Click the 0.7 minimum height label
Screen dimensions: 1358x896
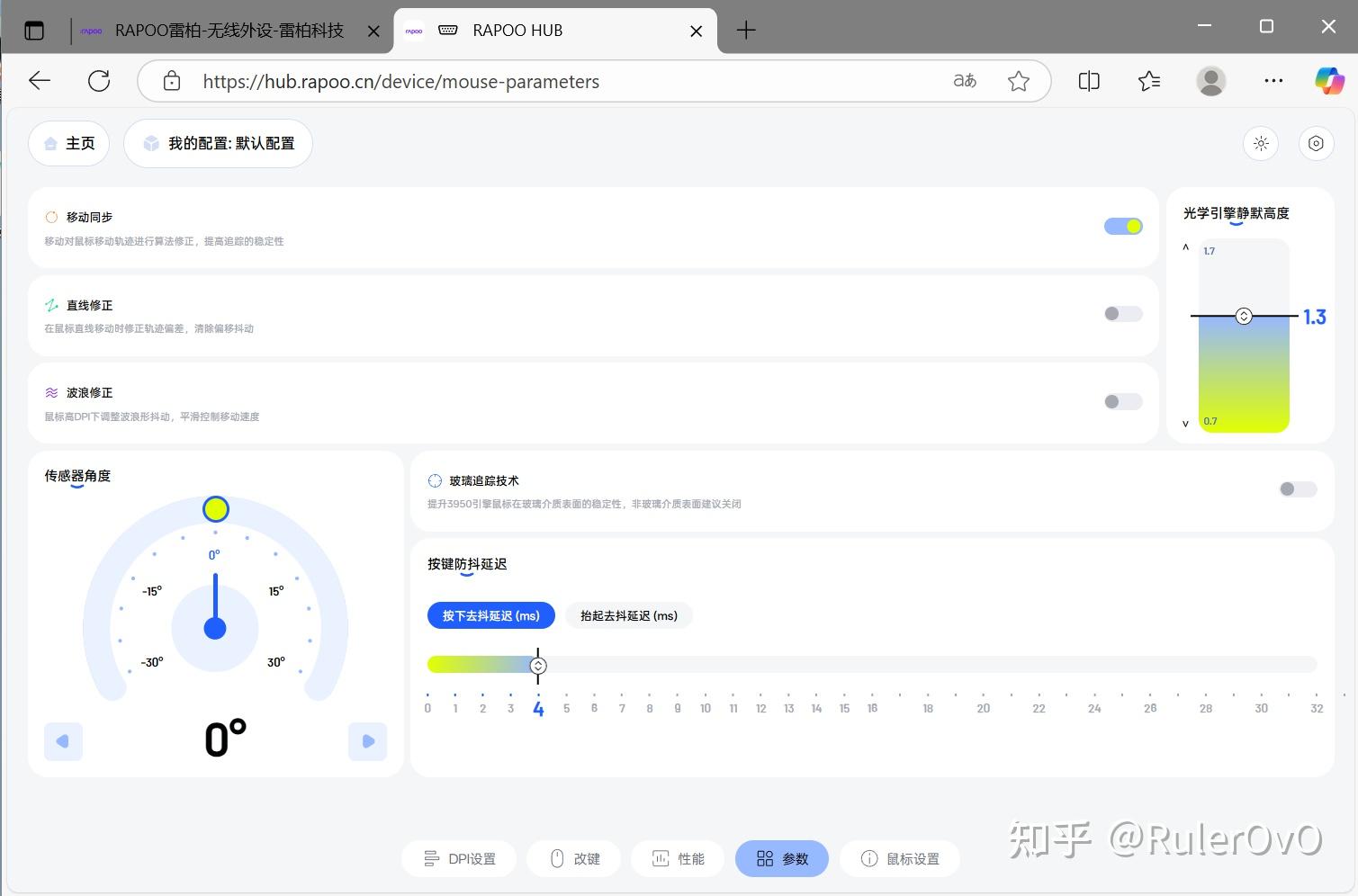point(1210,421)
